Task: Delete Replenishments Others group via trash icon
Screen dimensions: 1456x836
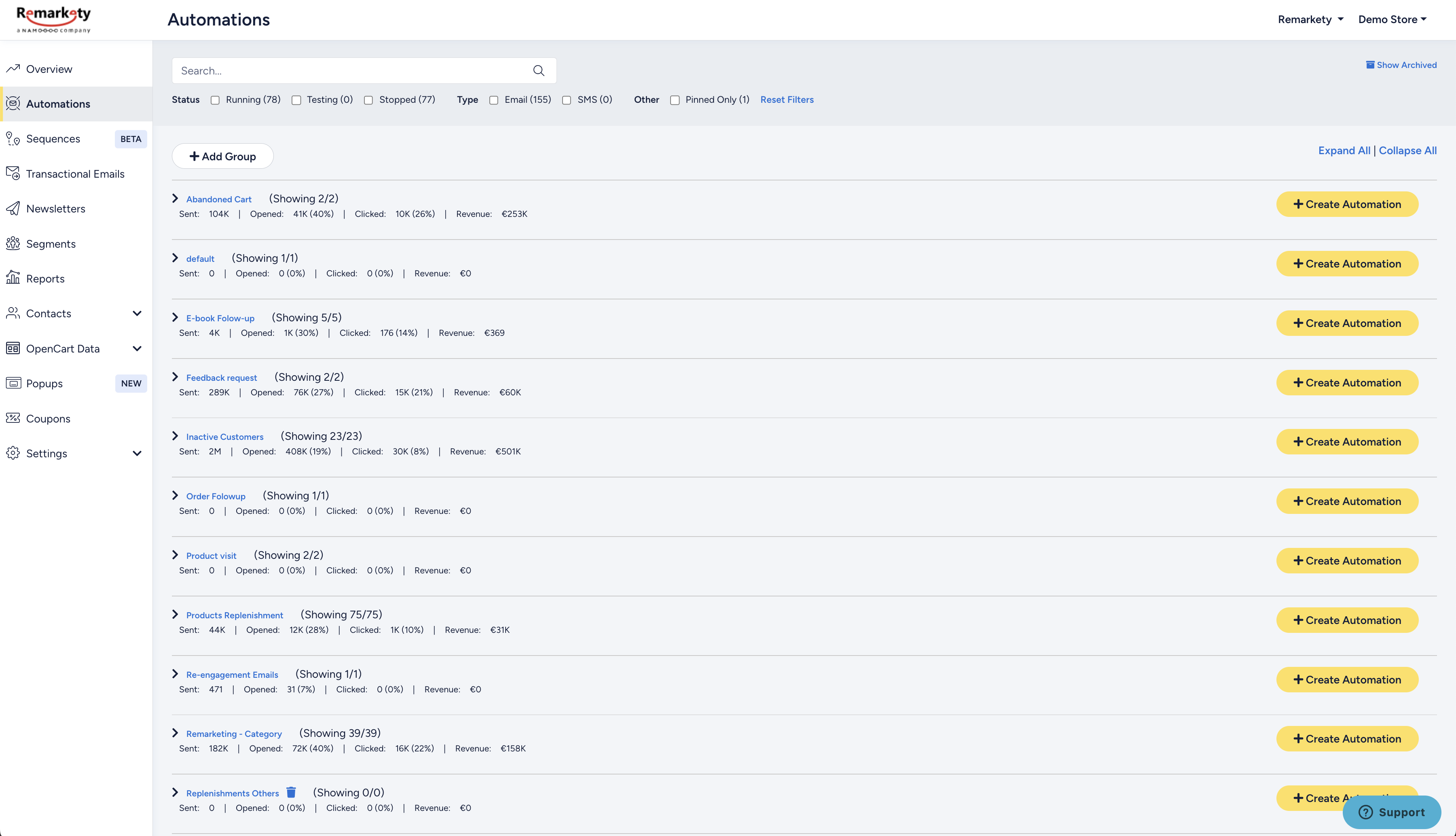Action: pyautogui.click(x=291, y=792)
